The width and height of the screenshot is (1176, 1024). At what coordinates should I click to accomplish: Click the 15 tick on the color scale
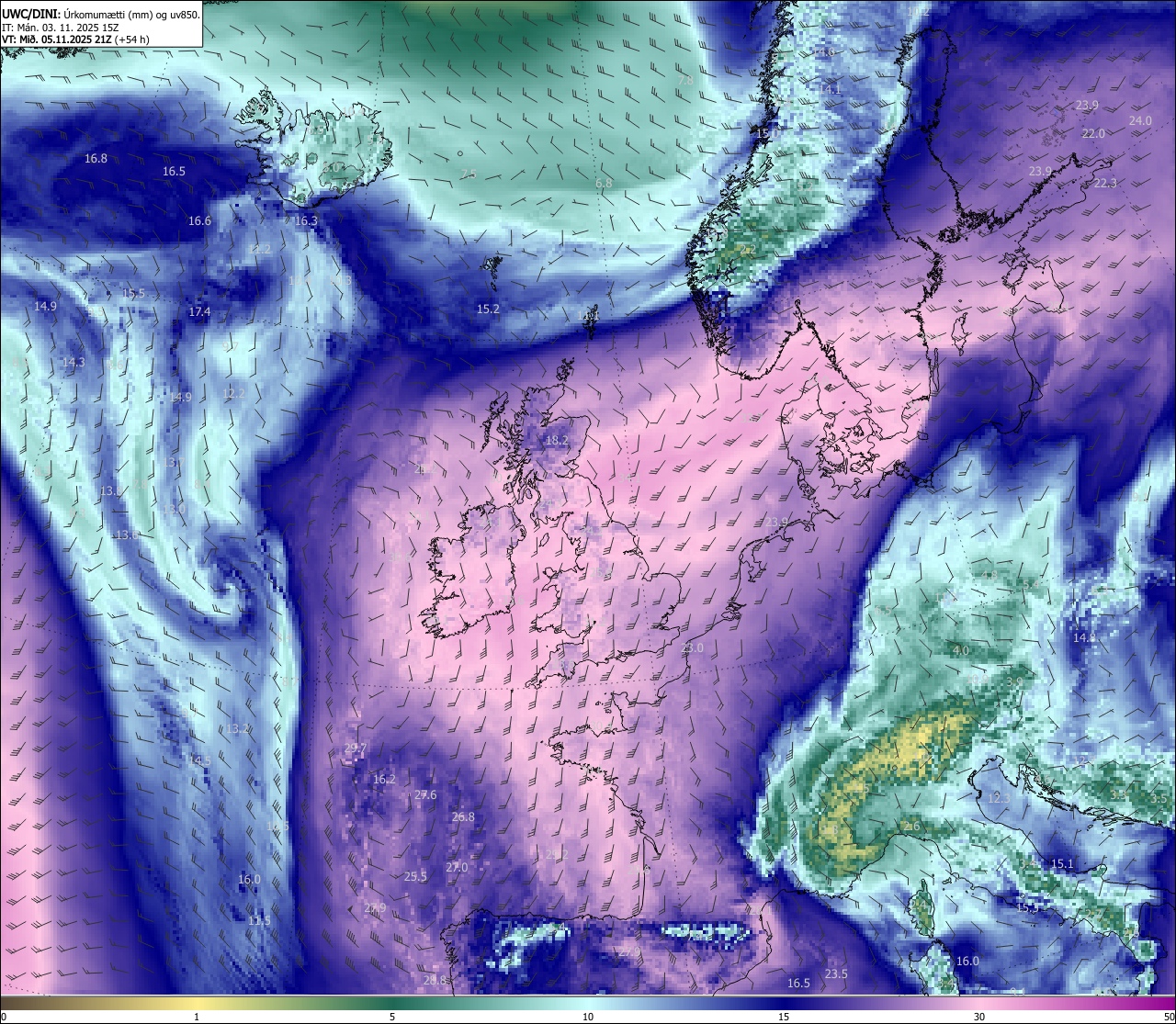click(x=784, y=1017)
